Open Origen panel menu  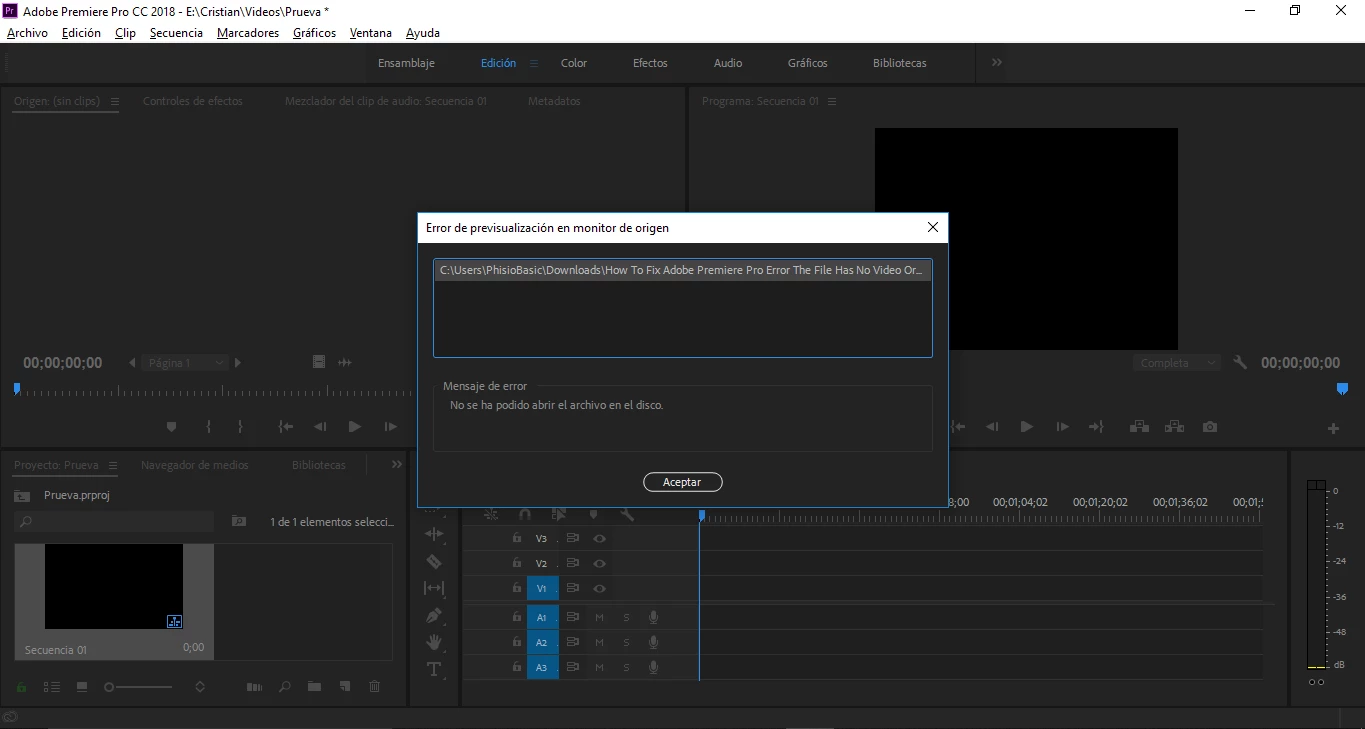[115, 101]
